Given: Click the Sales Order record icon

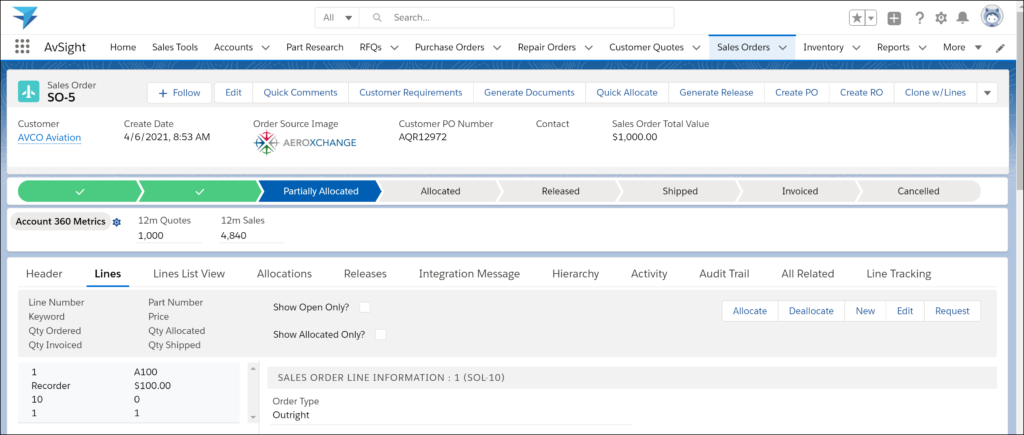Looking at the screenshot, I should pos(29,92).
